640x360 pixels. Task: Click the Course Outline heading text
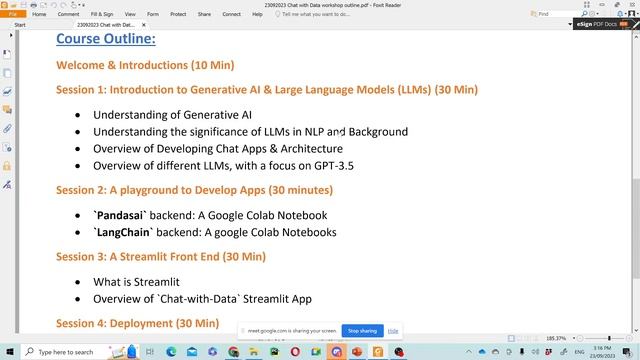106,39
